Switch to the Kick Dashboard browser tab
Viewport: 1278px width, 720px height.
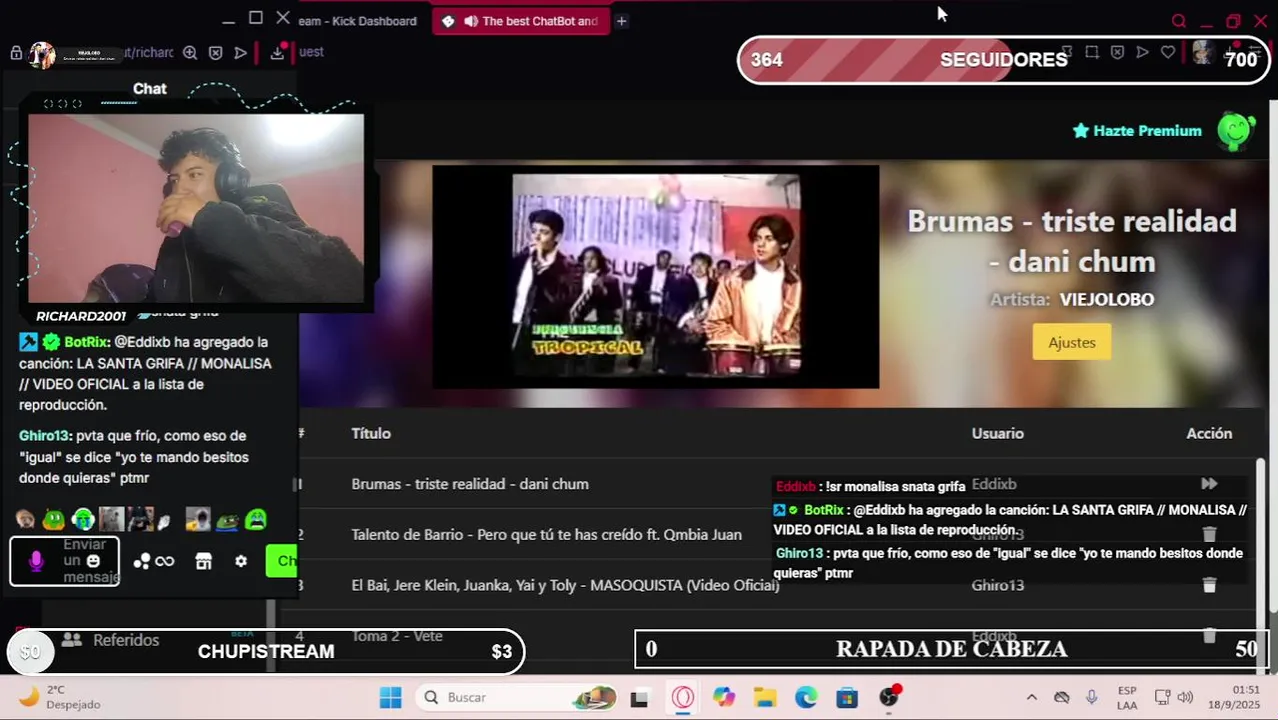pos(357,21)
